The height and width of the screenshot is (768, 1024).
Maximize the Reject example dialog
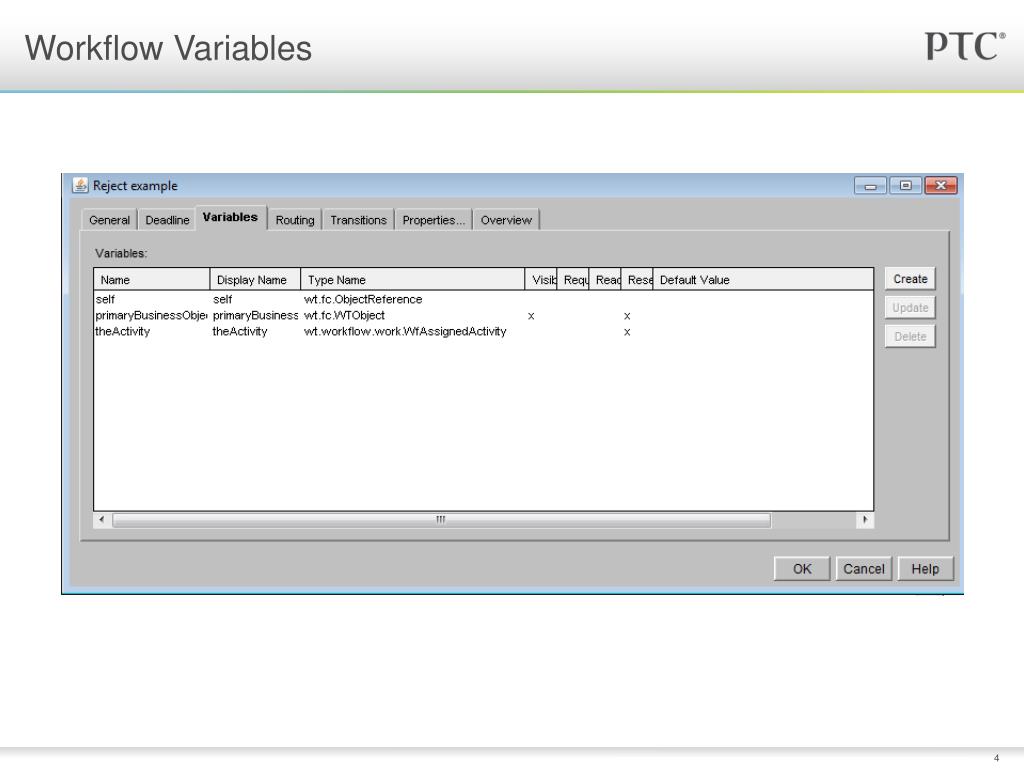point(905,185)
